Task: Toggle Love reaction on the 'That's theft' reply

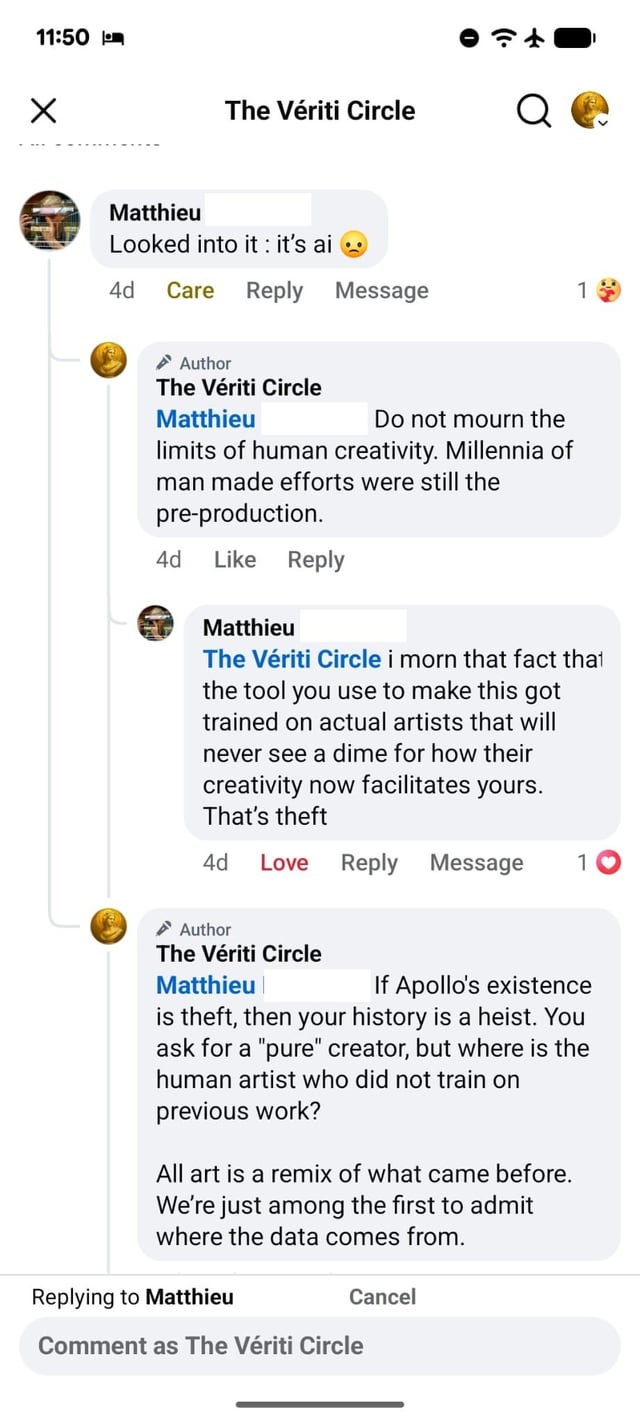Action: click(x=284, y=863)
